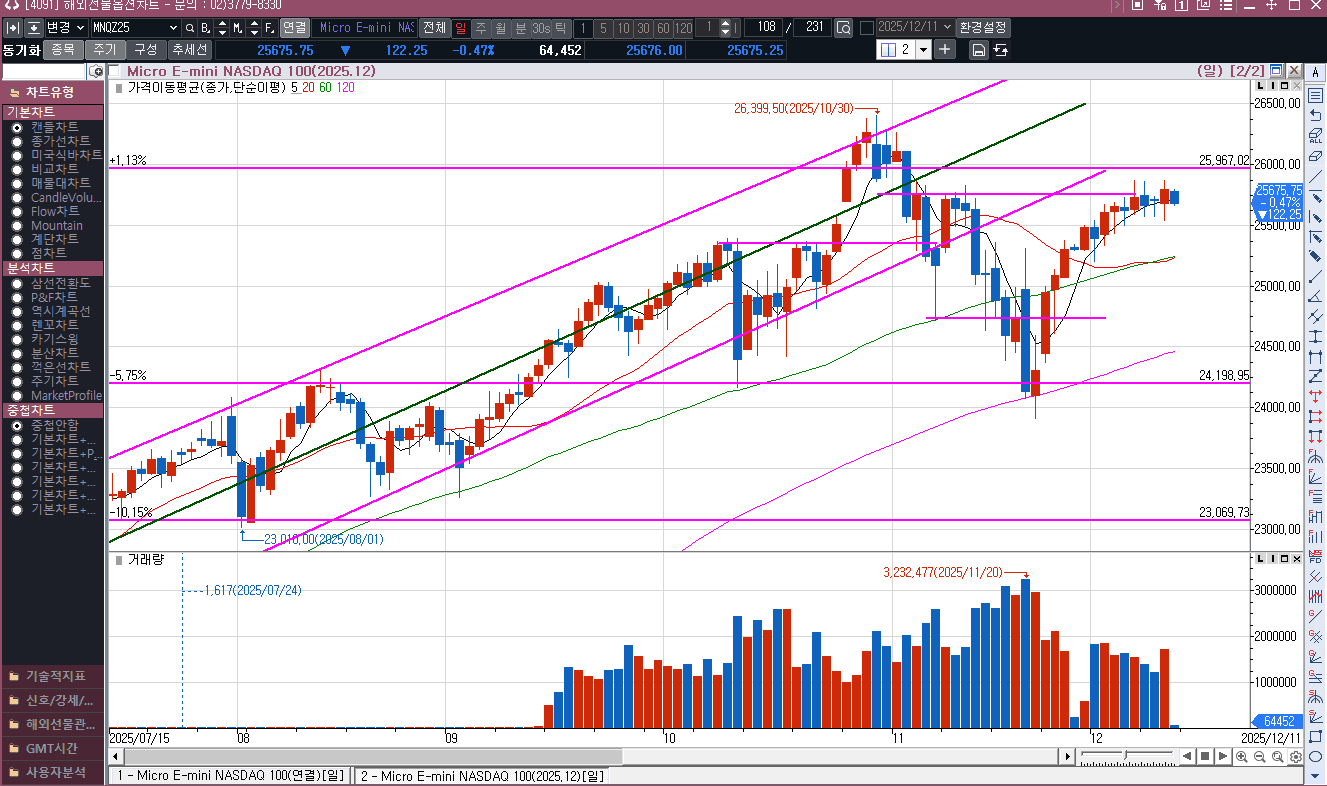Select the rectangle drawing tool
The width and height of the screenshot is (1327, 786).
(x=1315, y=736)
